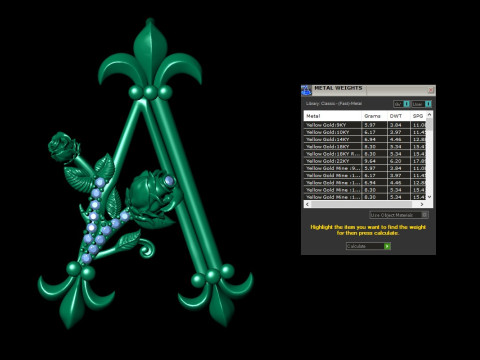Enable the Use Object Materials checkbox
Screen dimensions: 480x360
coord(425,215)
